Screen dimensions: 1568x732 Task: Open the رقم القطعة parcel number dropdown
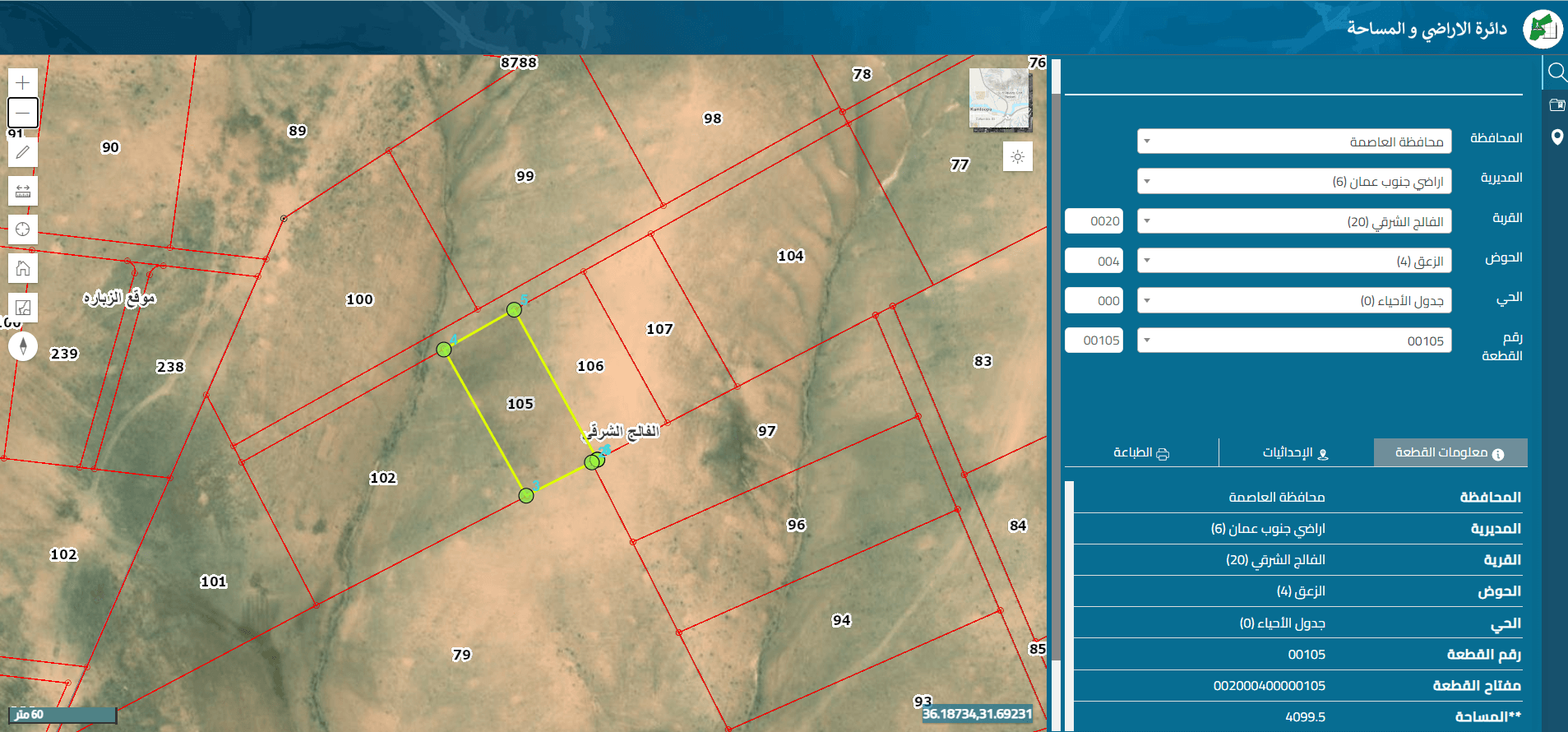[1294, 341]
